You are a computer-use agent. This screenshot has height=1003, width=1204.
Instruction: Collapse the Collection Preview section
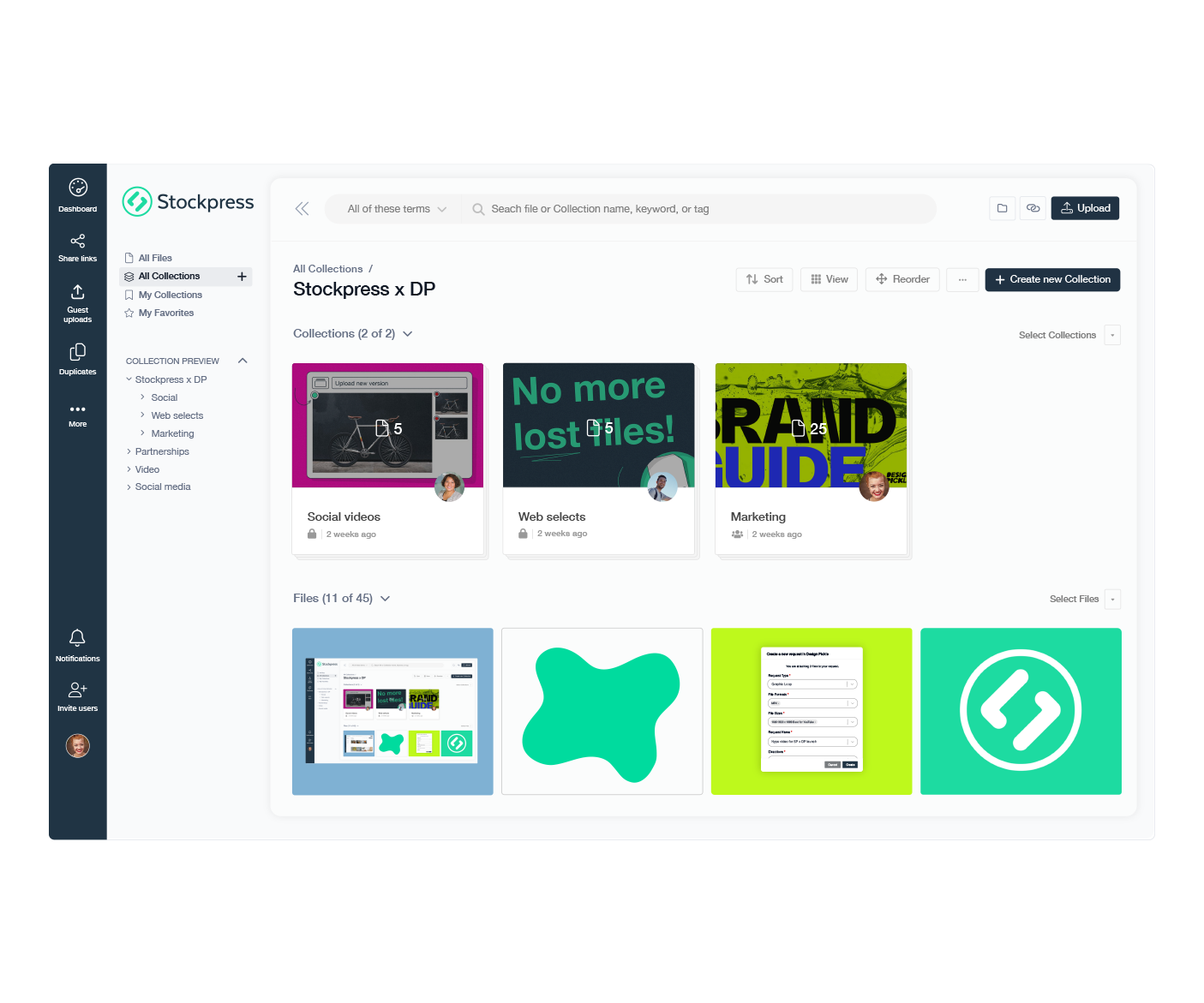[x=243, y=361]
